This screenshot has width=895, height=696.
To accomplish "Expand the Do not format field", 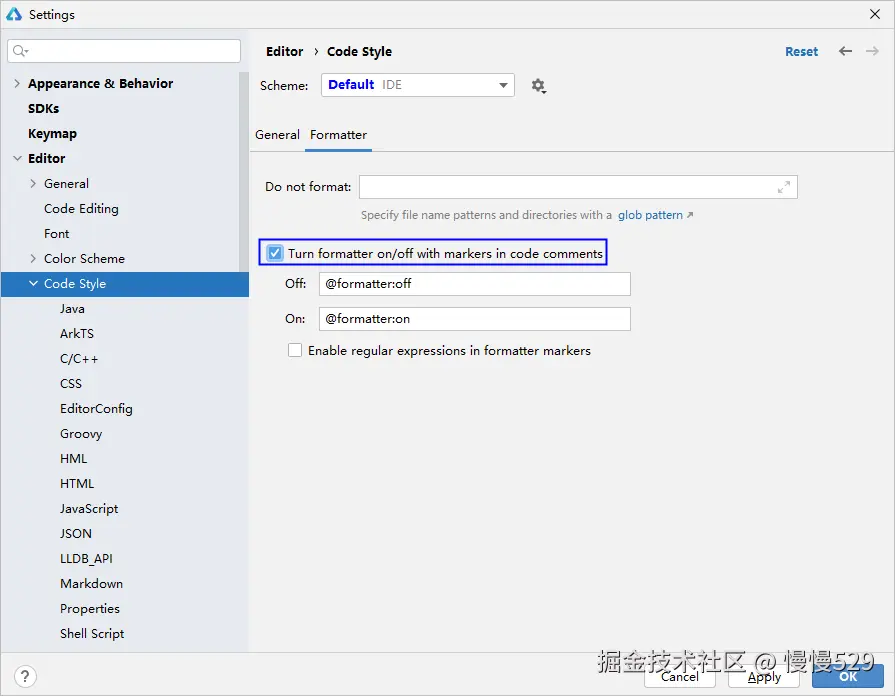I will [784, 187].
